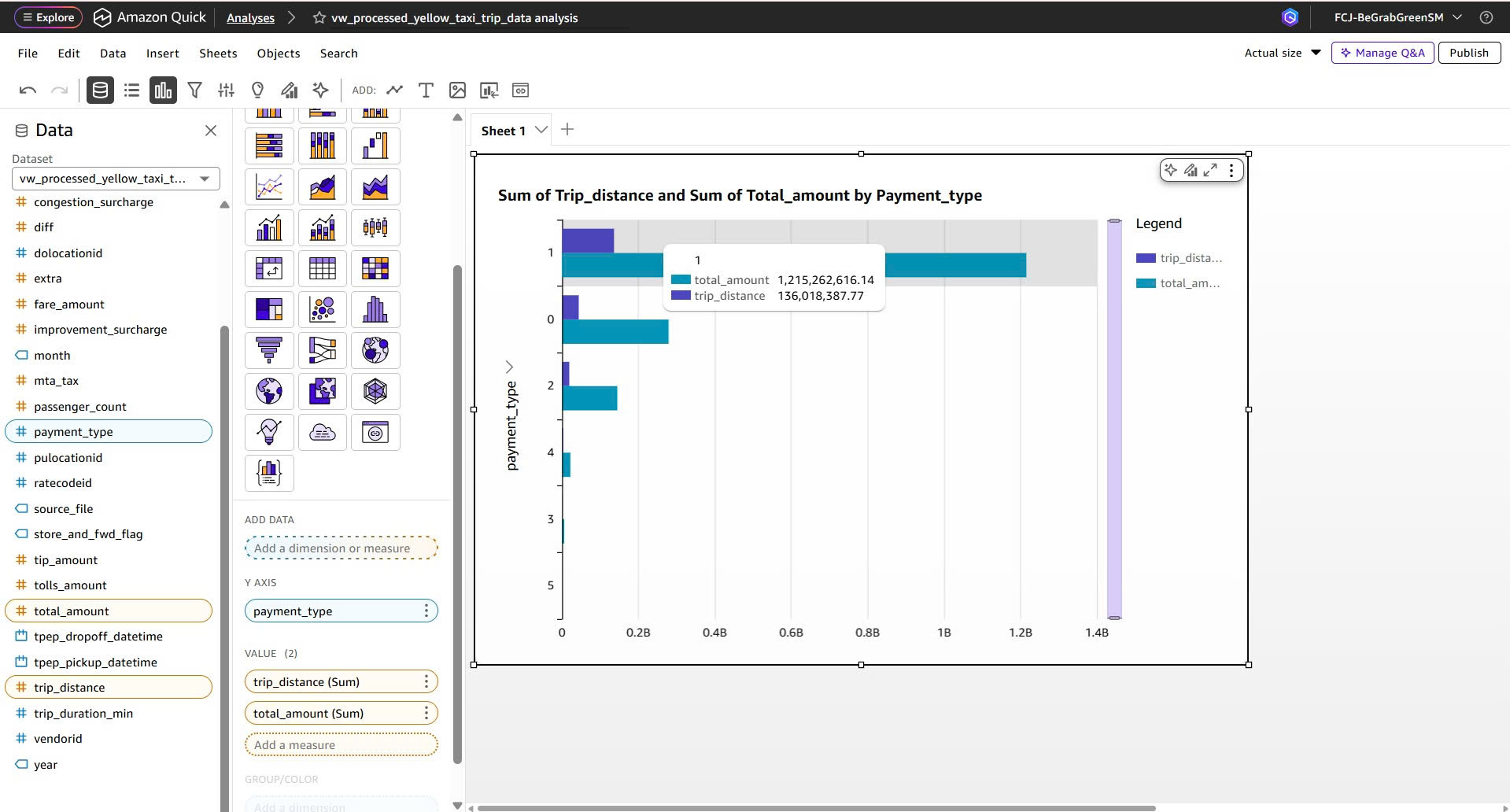Screen dimensions: 1510x812
Task: Go to the Analyses breadcrumb link
Action: click(250, 18)
